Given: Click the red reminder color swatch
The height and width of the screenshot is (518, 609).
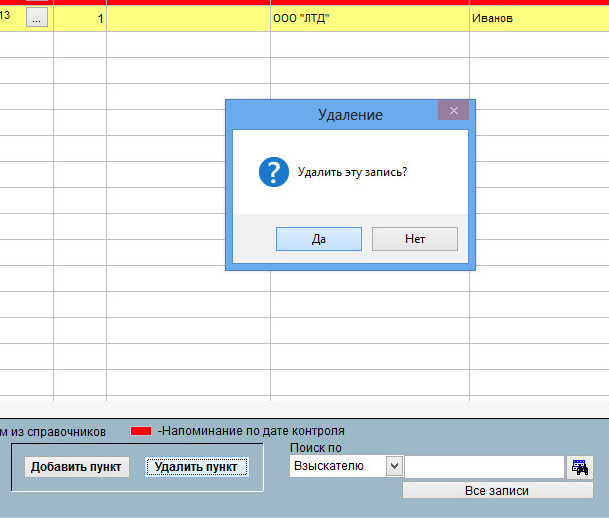Looking at the screenshot, I should tap(141, 431).
